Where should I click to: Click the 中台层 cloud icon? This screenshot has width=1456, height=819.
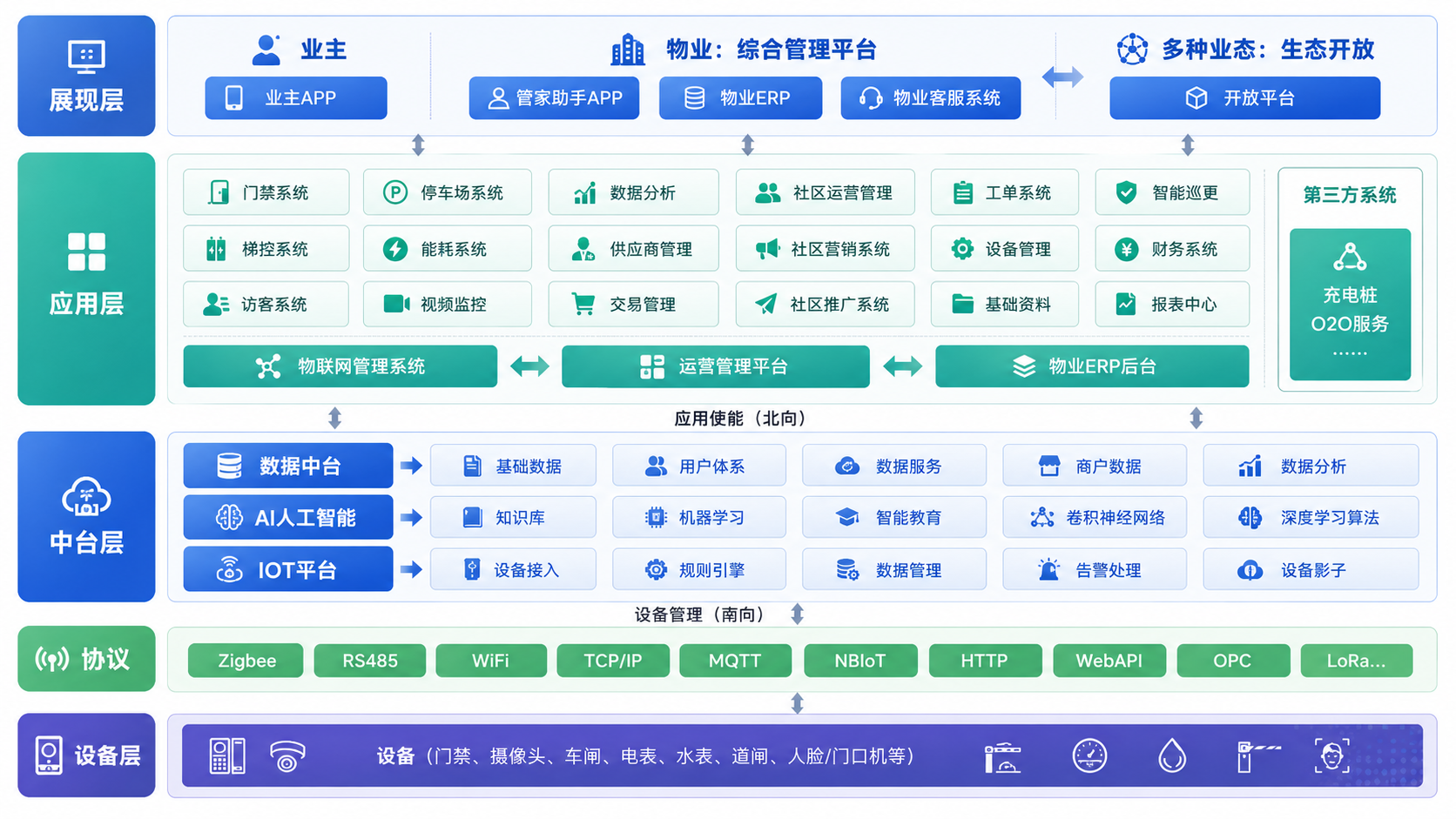point(86,497)
